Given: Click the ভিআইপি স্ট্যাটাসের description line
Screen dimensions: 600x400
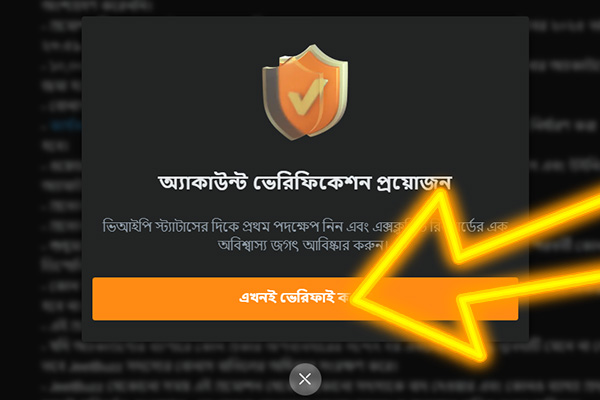Looking at the screenshot, I should click(x=305, y=226).
